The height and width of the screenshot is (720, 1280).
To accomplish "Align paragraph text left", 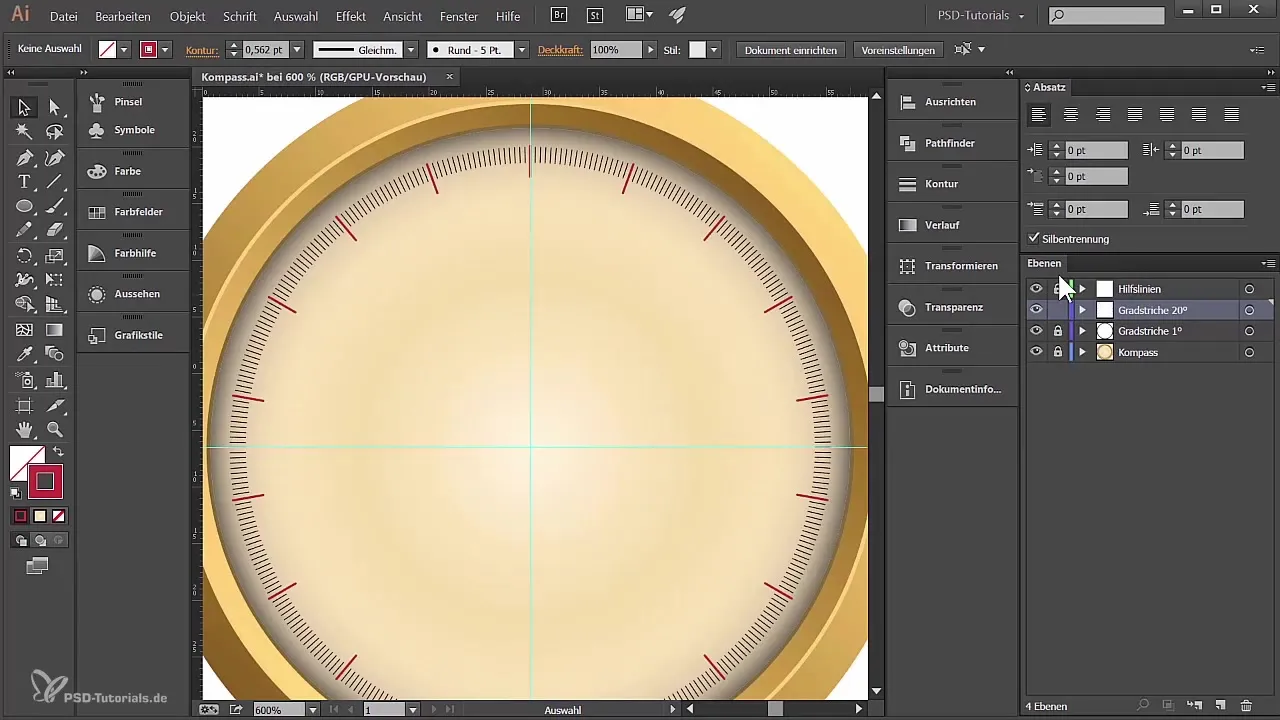I will click(x=1040, y=115).
